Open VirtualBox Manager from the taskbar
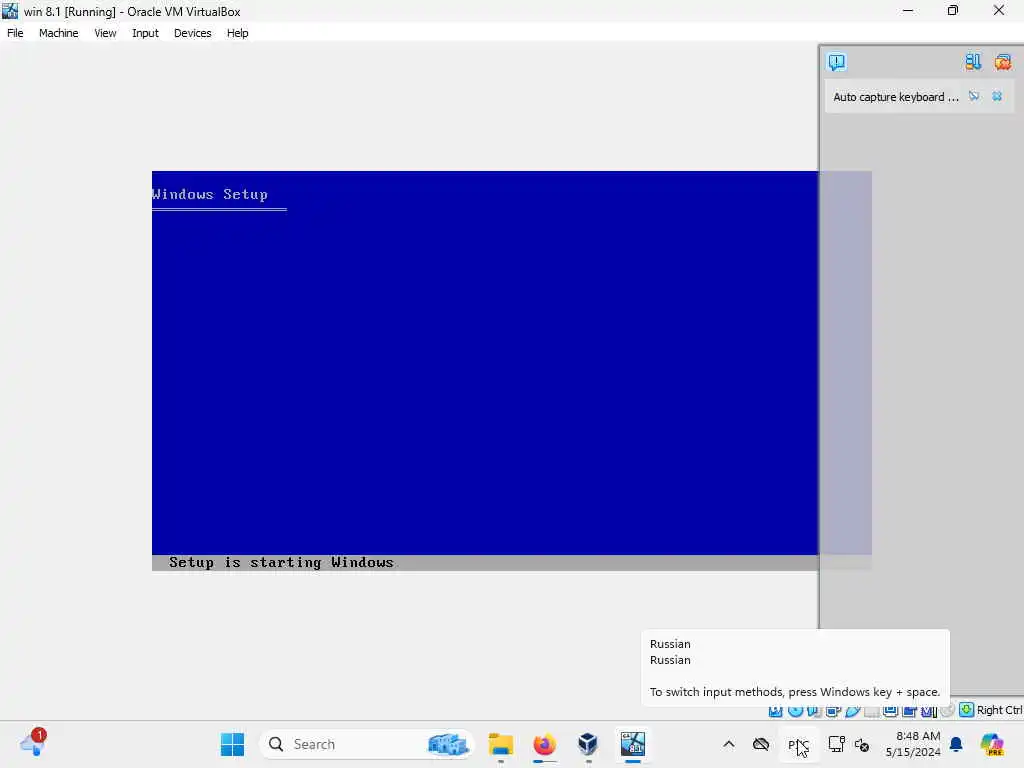 tap(588, 744)
